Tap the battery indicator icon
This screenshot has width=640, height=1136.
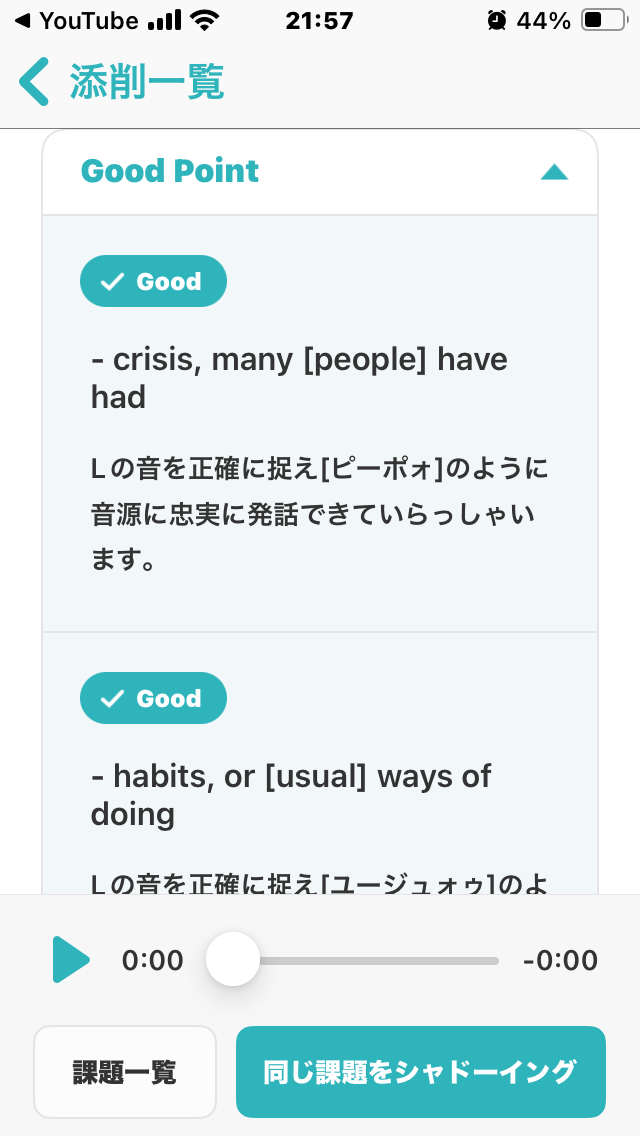pyautogui.click(x=604, y=21)
